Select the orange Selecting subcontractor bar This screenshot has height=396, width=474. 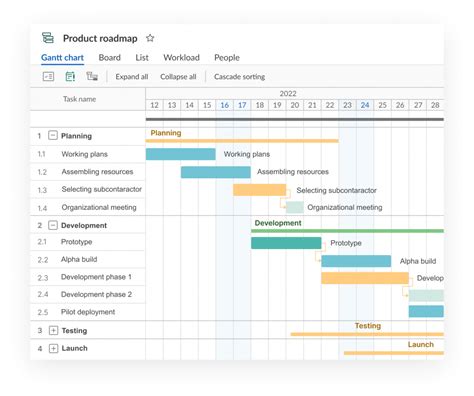[259, 190]
